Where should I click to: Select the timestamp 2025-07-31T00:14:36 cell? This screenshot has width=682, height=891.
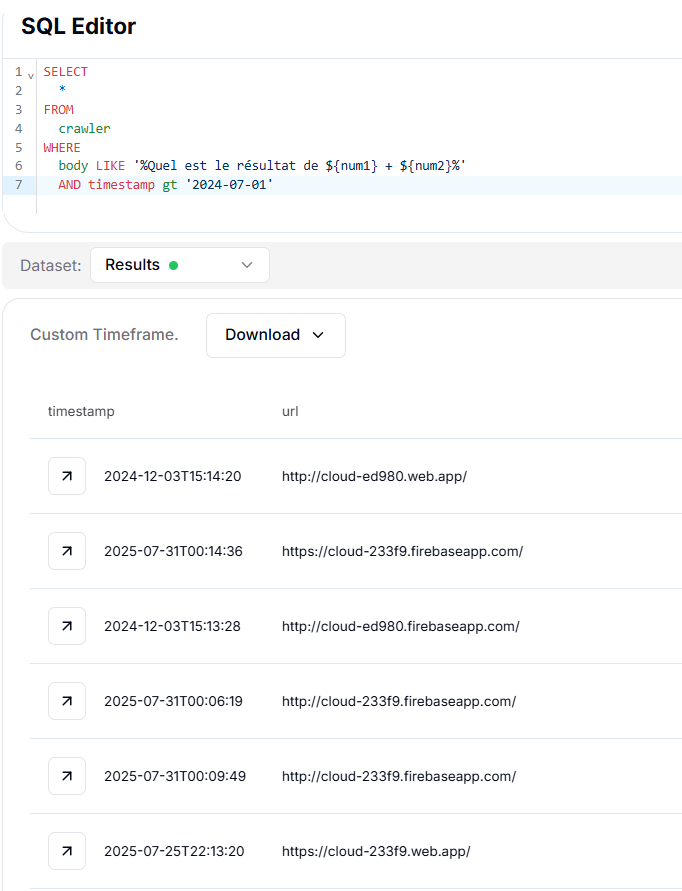173,551
